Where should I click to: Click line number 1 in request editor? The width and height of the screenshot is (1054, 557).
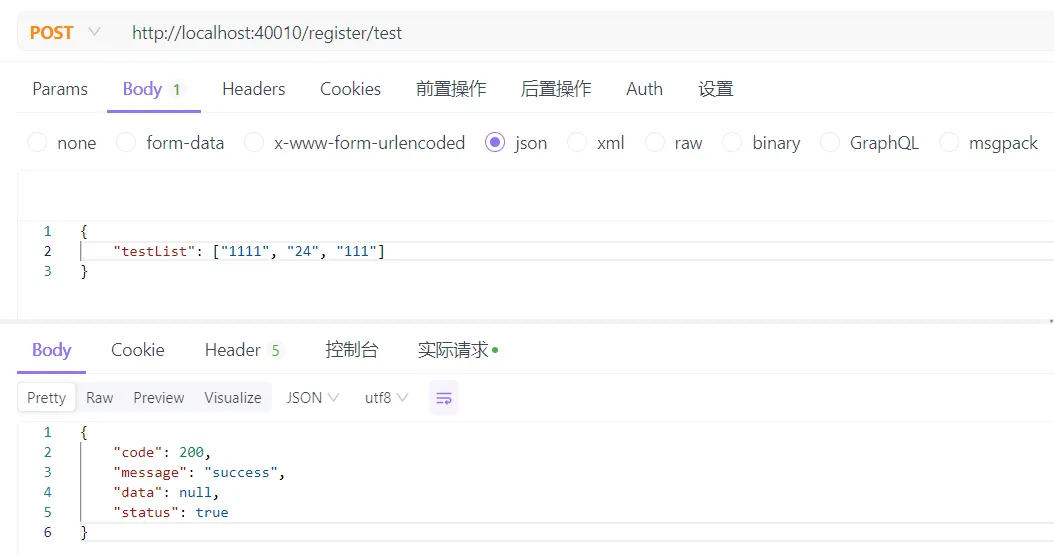(x=47, y=231)
